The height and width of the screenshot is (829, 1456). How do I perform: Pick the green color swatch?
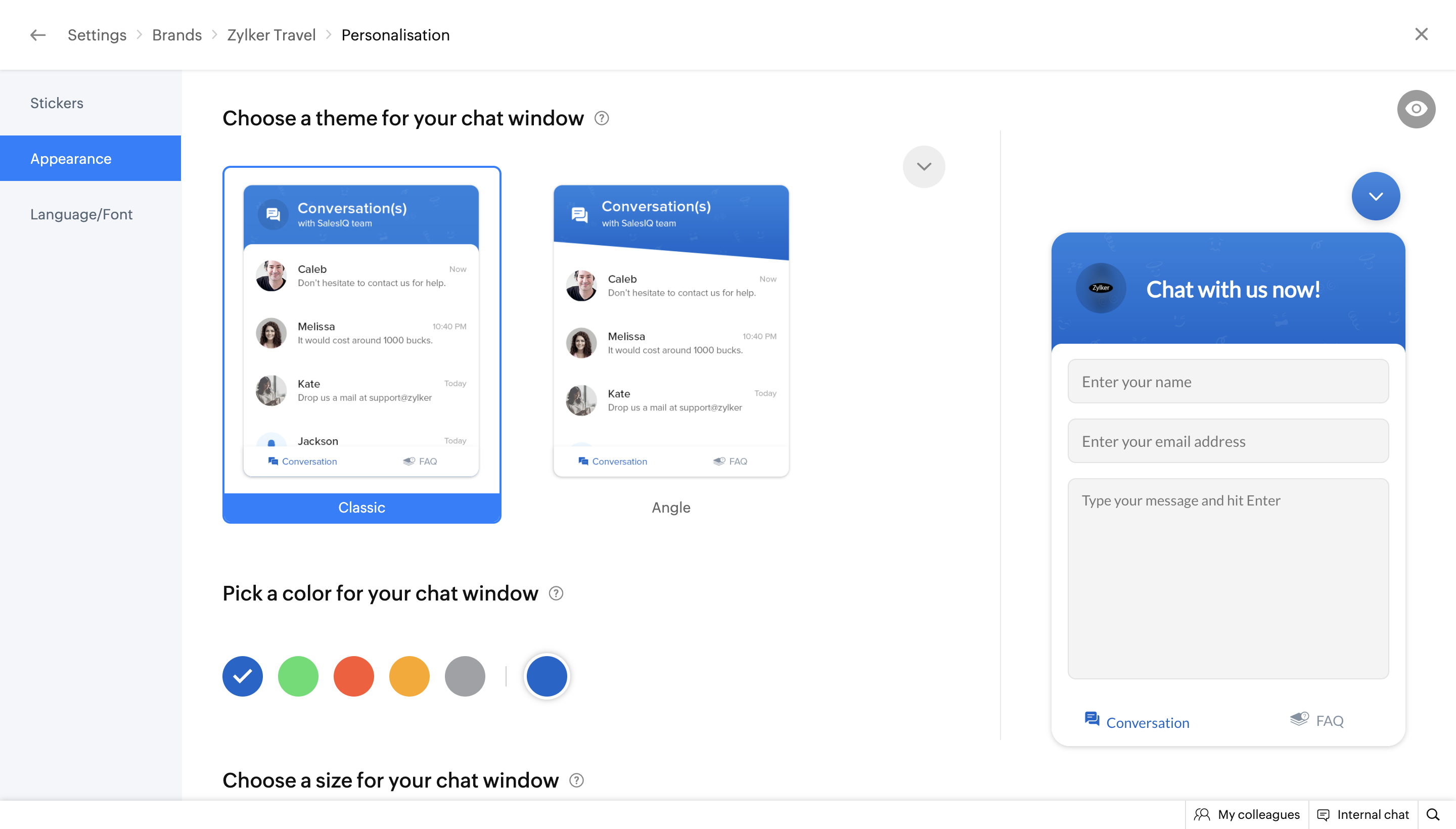point(298,676)
